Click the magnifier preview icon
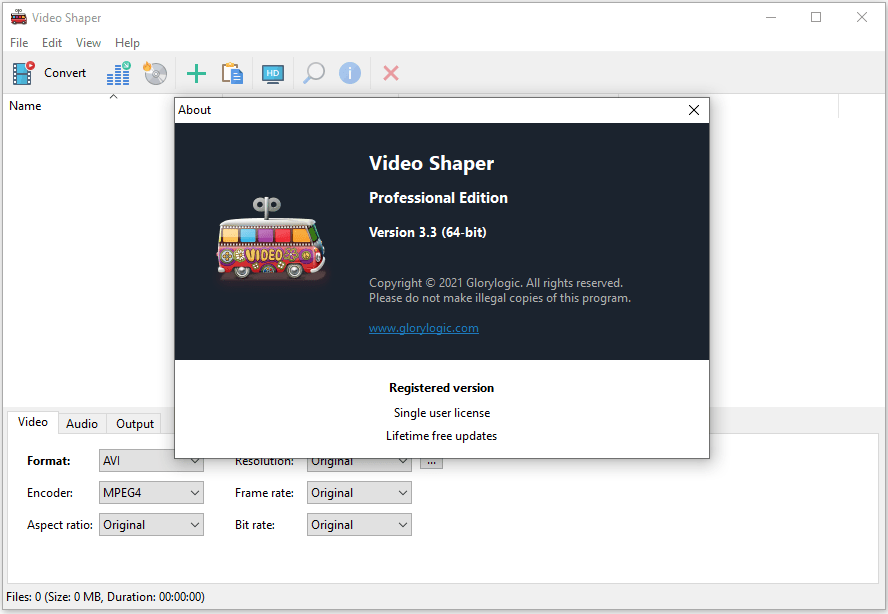 [314, 73]
